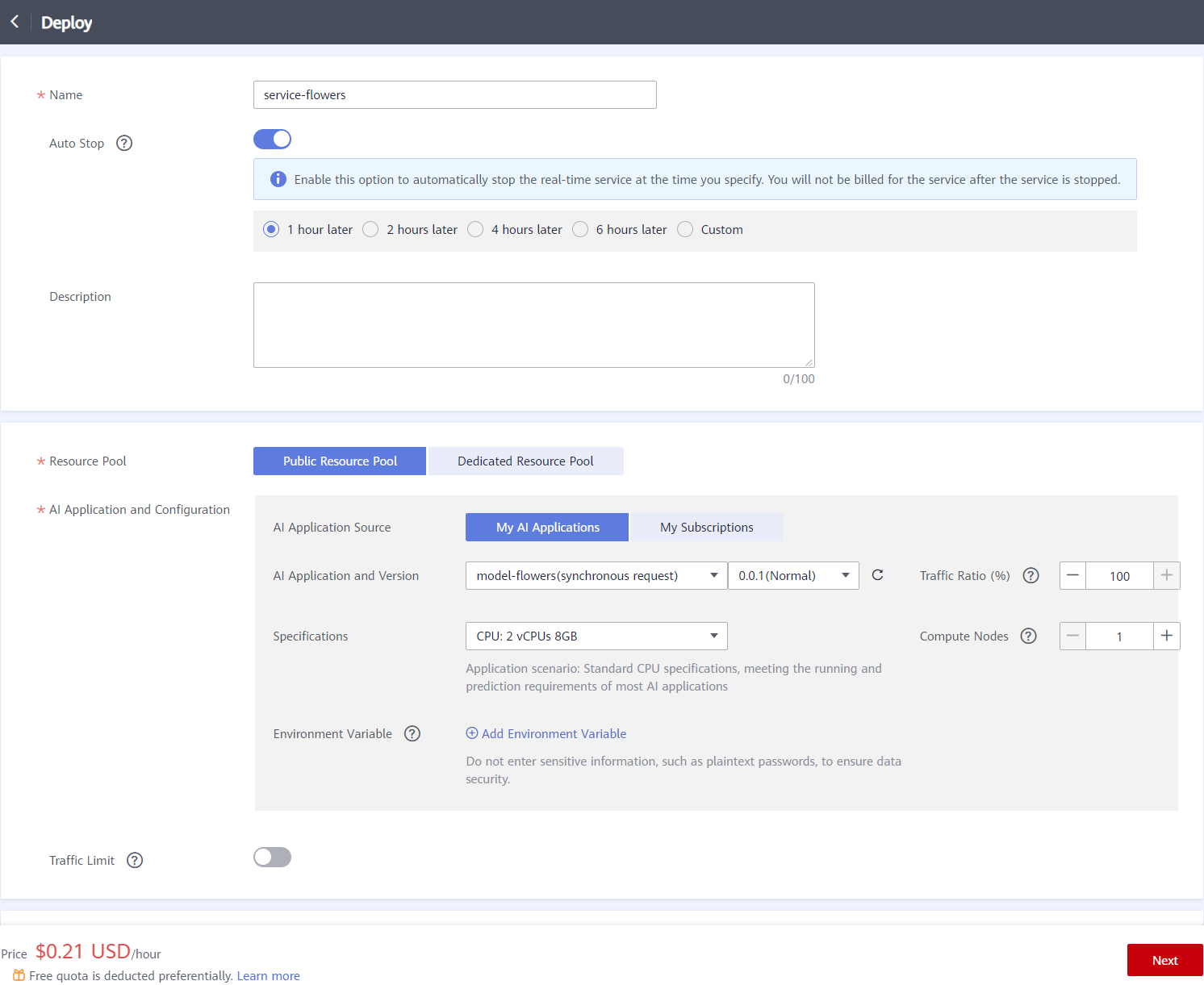Click the Traffic Ratio help question icon
Screen dimensions: 1204x985
(1031, 575)
